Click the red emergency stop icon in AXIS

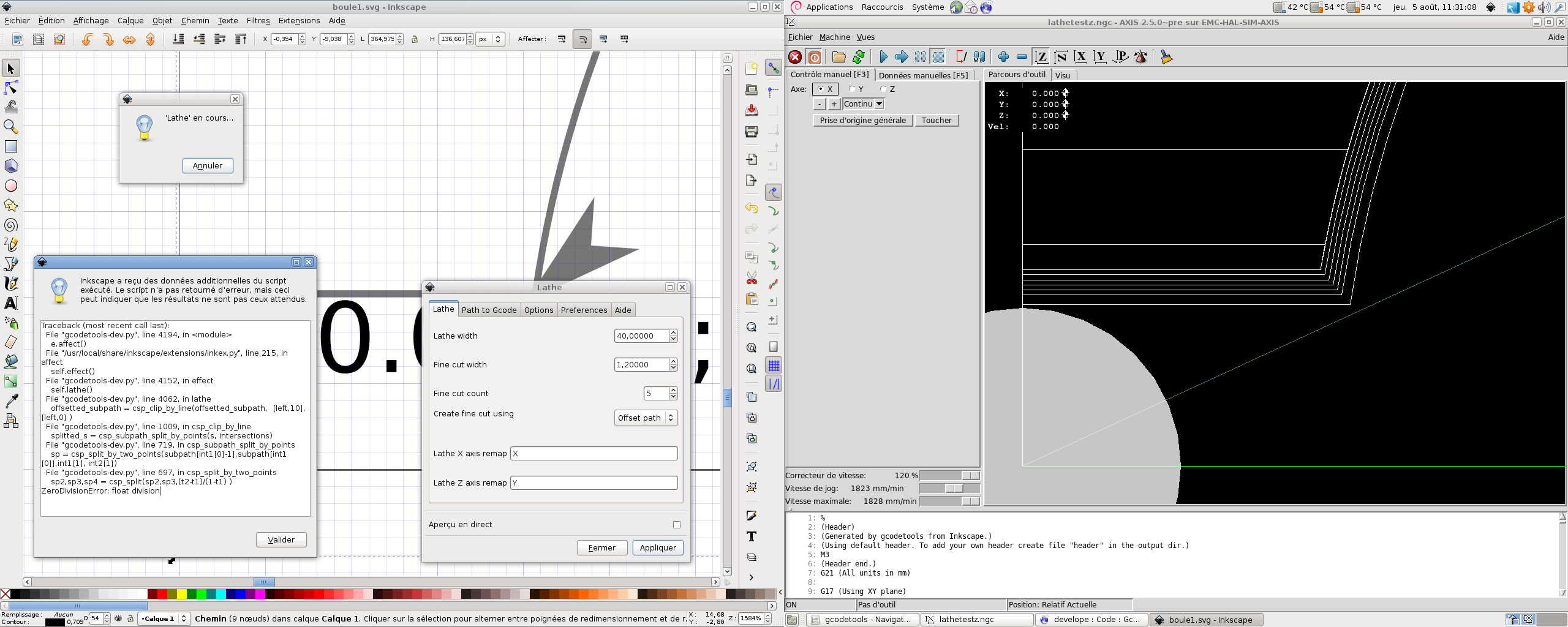pyautogui.click(x=795, y=57)
